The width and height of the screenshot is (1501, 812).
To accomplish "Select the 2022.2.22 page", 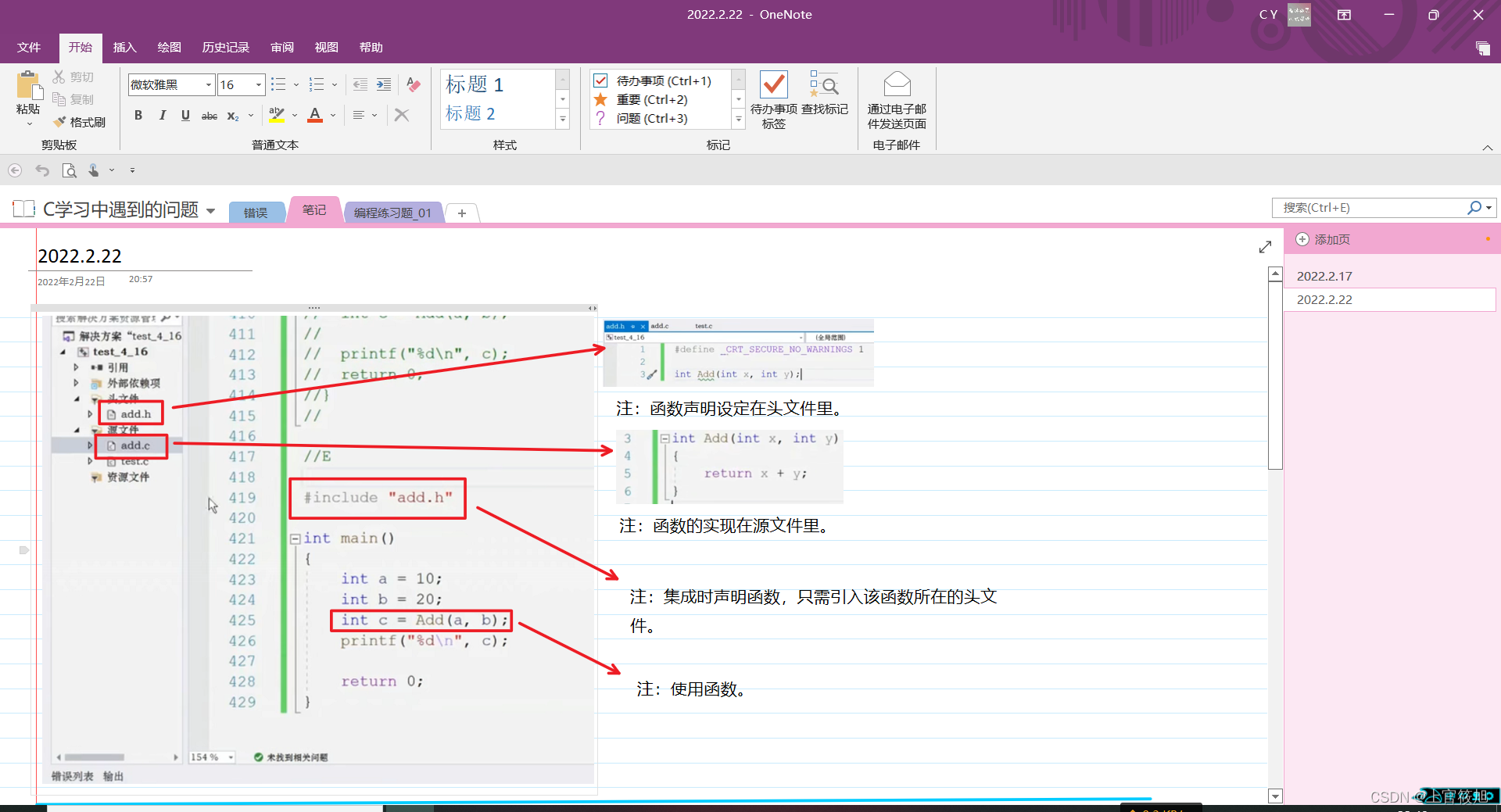I will click(x=1390, y=299).
